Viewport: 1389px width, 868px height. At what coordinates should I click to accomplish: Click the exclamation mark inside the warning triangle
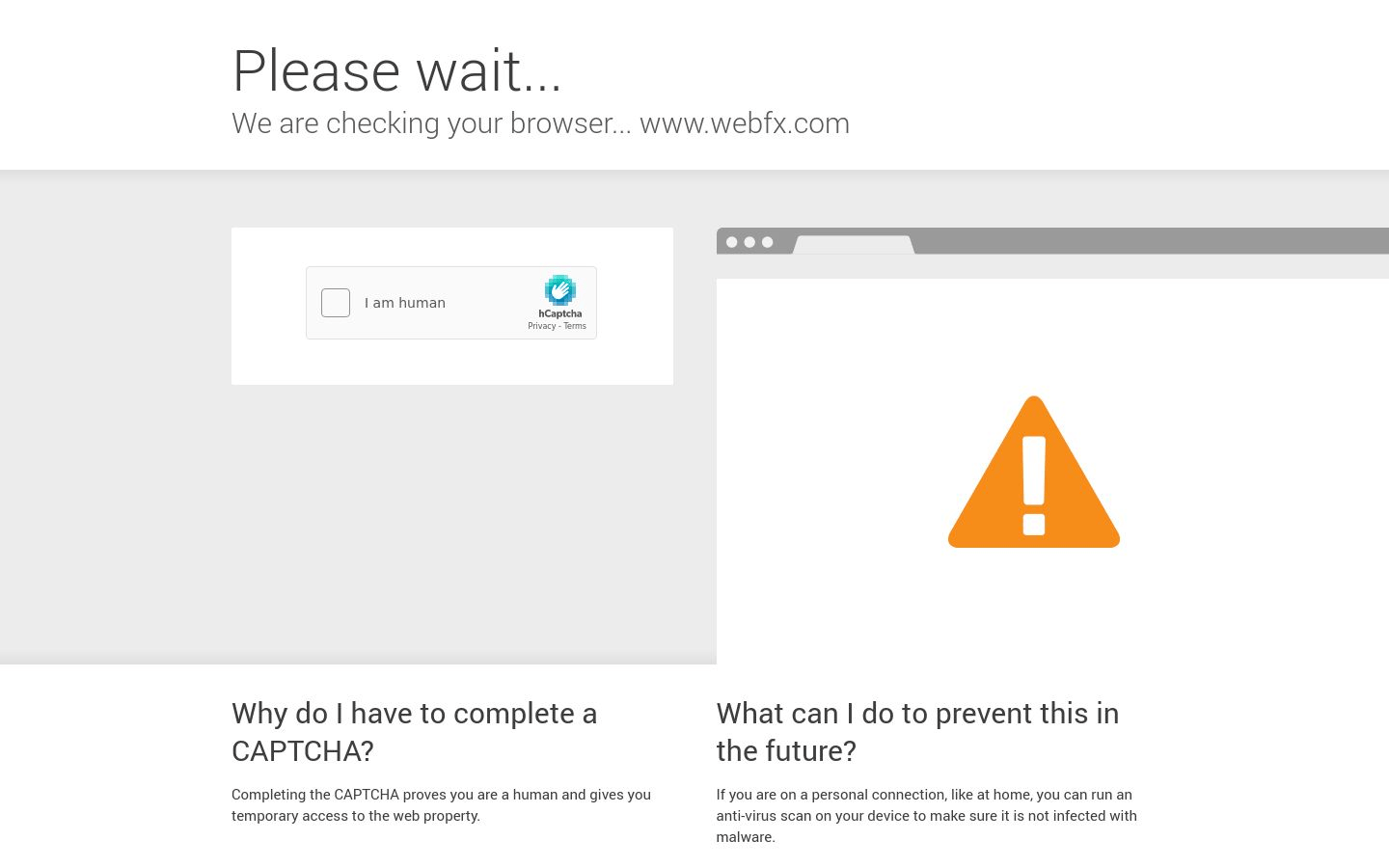1034,485
